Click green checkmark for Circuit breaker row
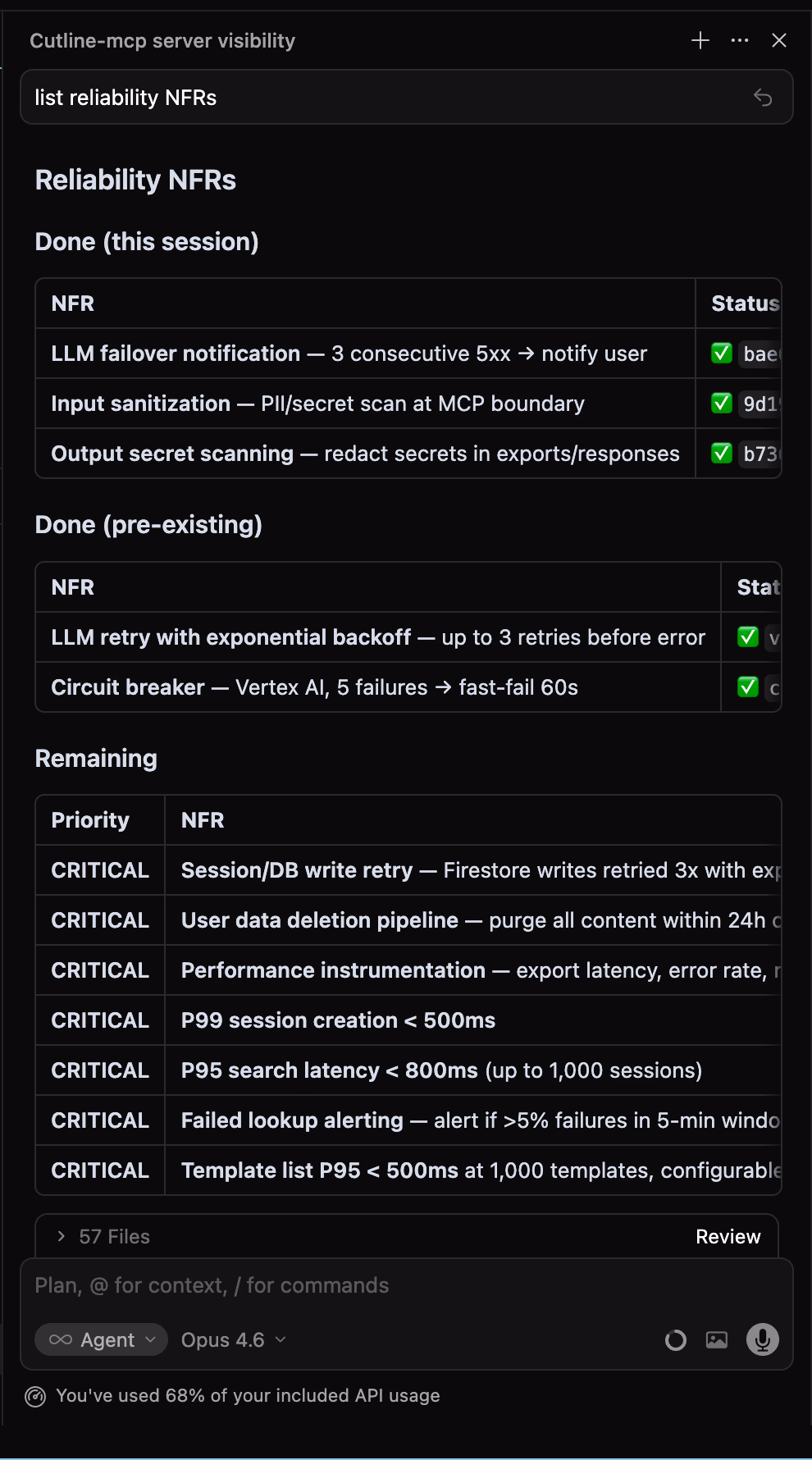Screen dimensions: 812x1460 pyautogui.click(x=747, y=687)
